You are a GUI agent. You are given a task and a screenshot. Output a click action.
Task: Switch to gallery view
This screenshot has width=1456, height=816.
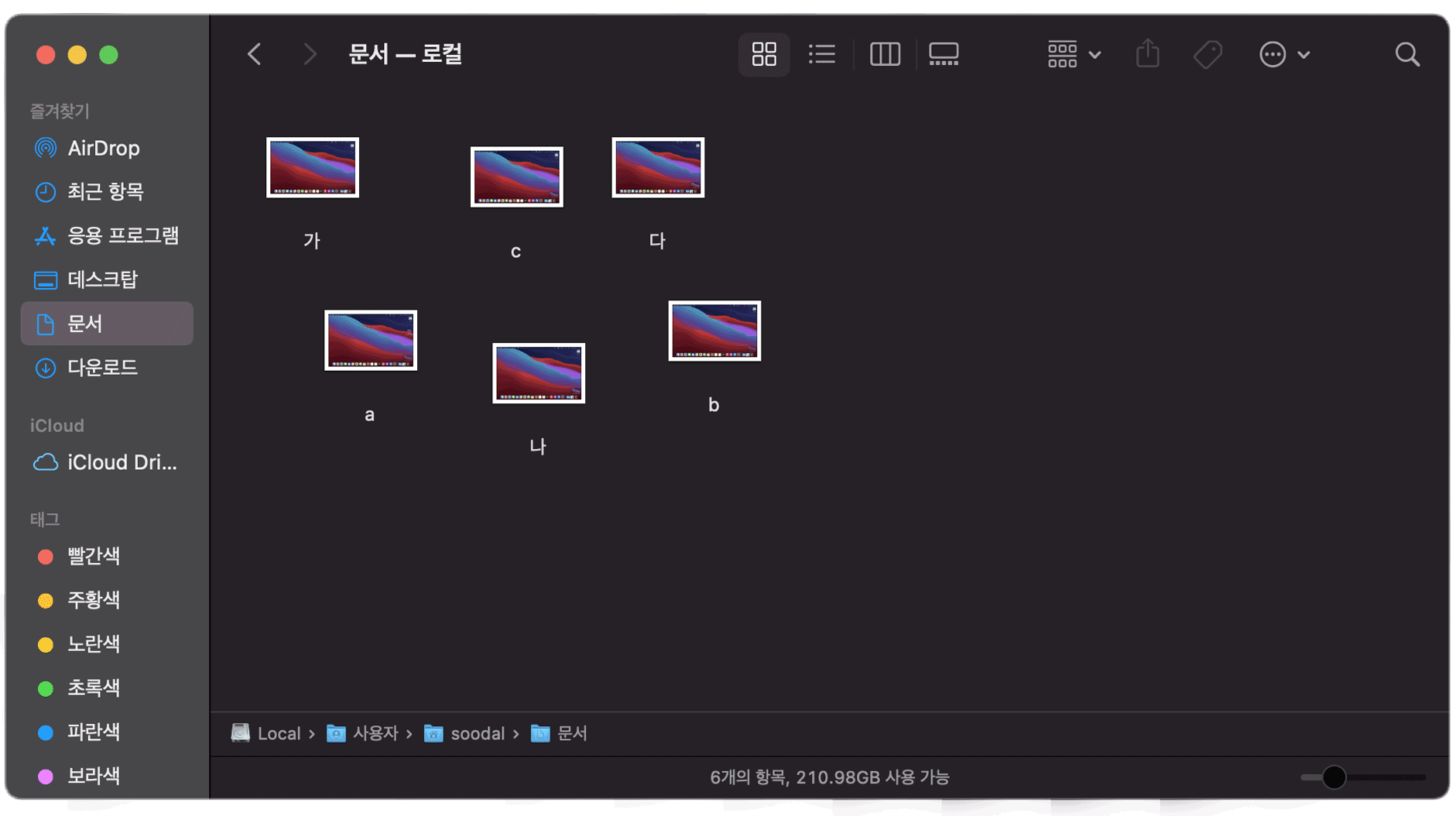tap(944, 54)
